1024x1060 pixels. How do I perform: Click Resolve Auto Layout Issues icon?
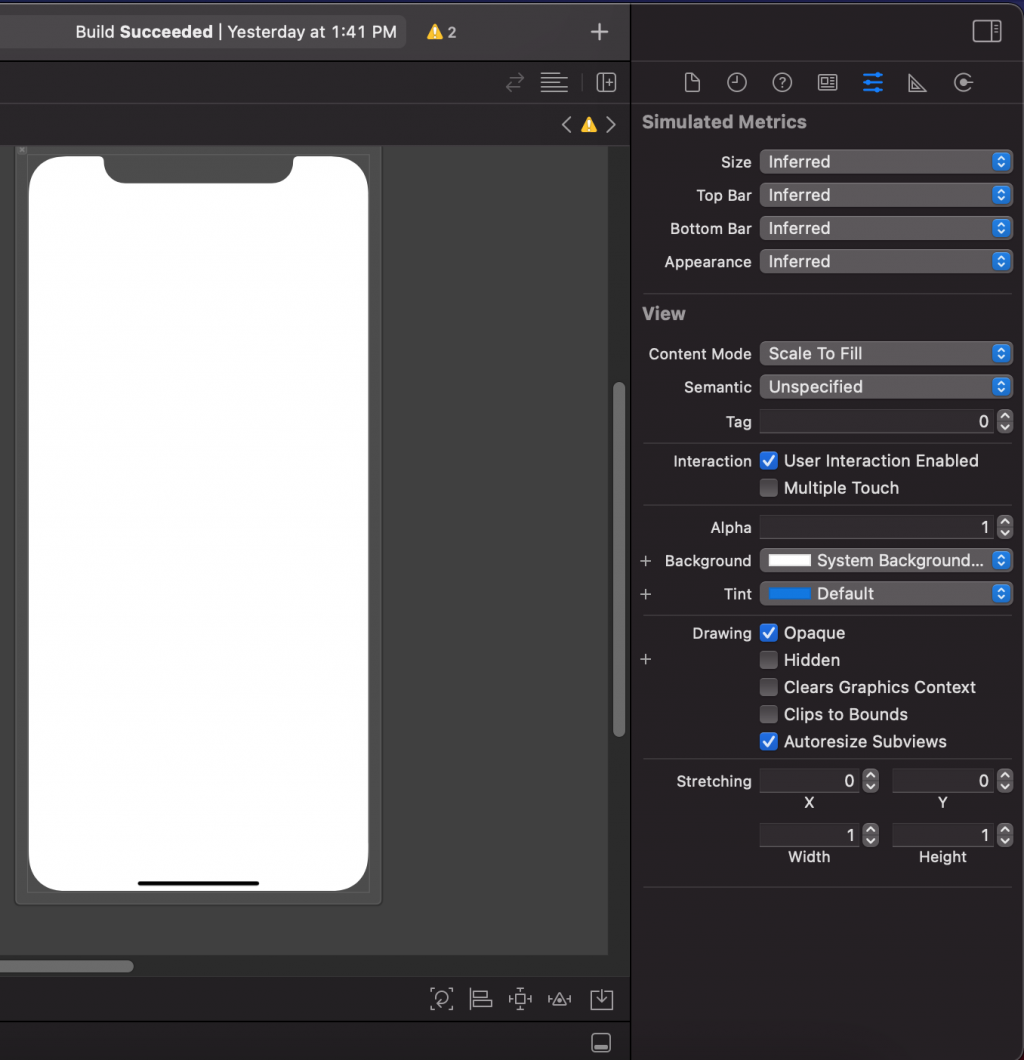click(x=560, y=998)
